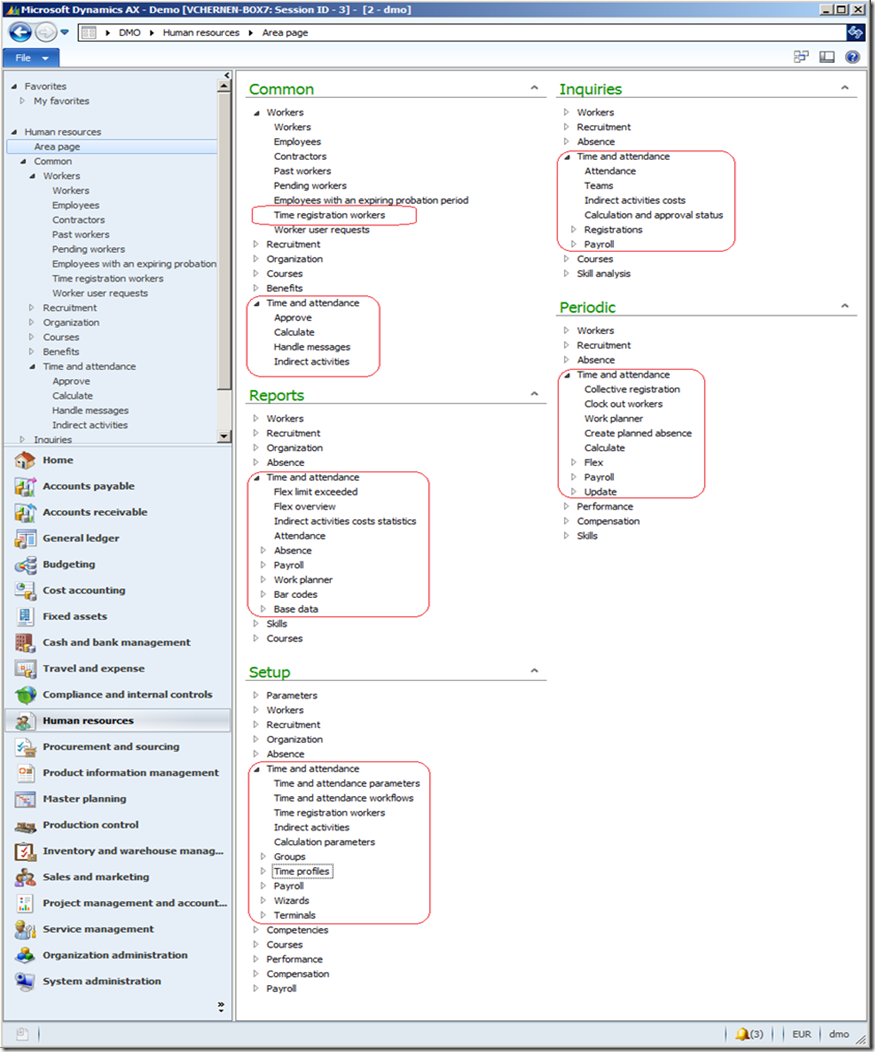875x1052 pixels.
Task: Expand Time profiles under Setup
Action: point(264,871)
